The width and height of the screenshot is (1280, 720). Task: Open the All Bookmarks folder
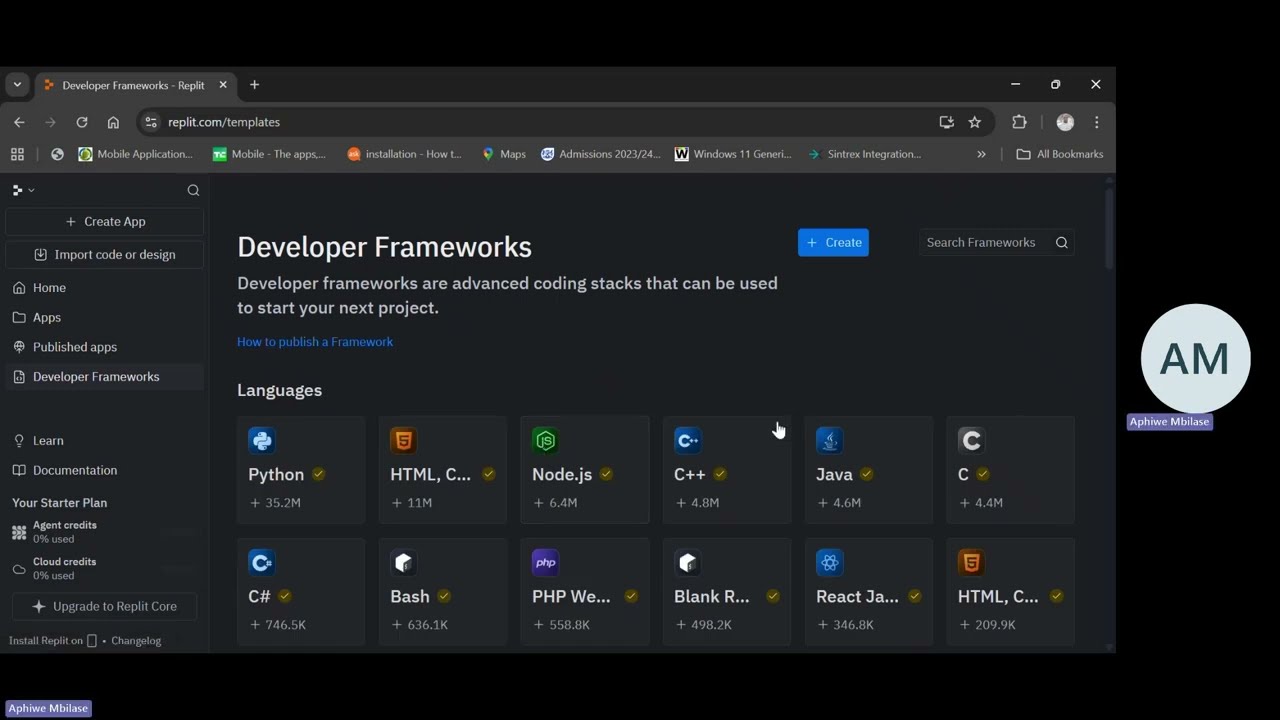tap(1059, 154)
